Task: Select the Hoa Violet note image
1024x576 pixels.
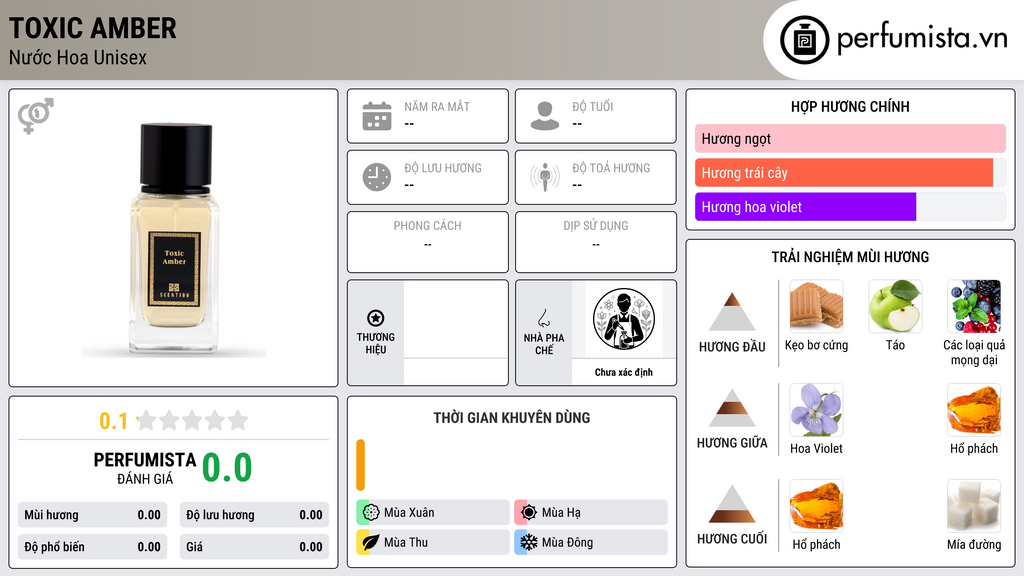Action: coord(816,409)
